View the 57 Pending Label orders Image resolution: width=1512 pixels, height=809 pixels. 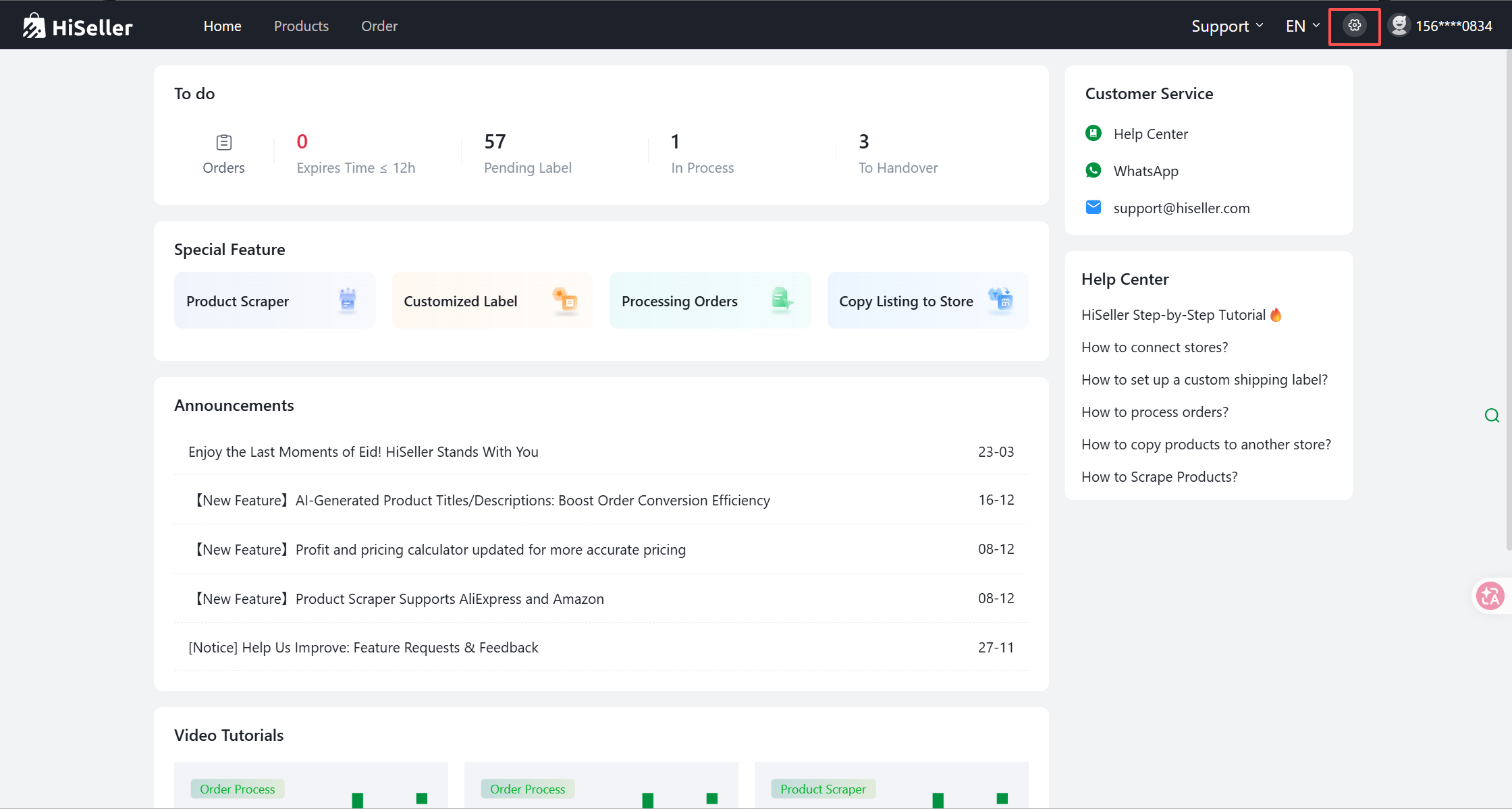click(527, 154)
